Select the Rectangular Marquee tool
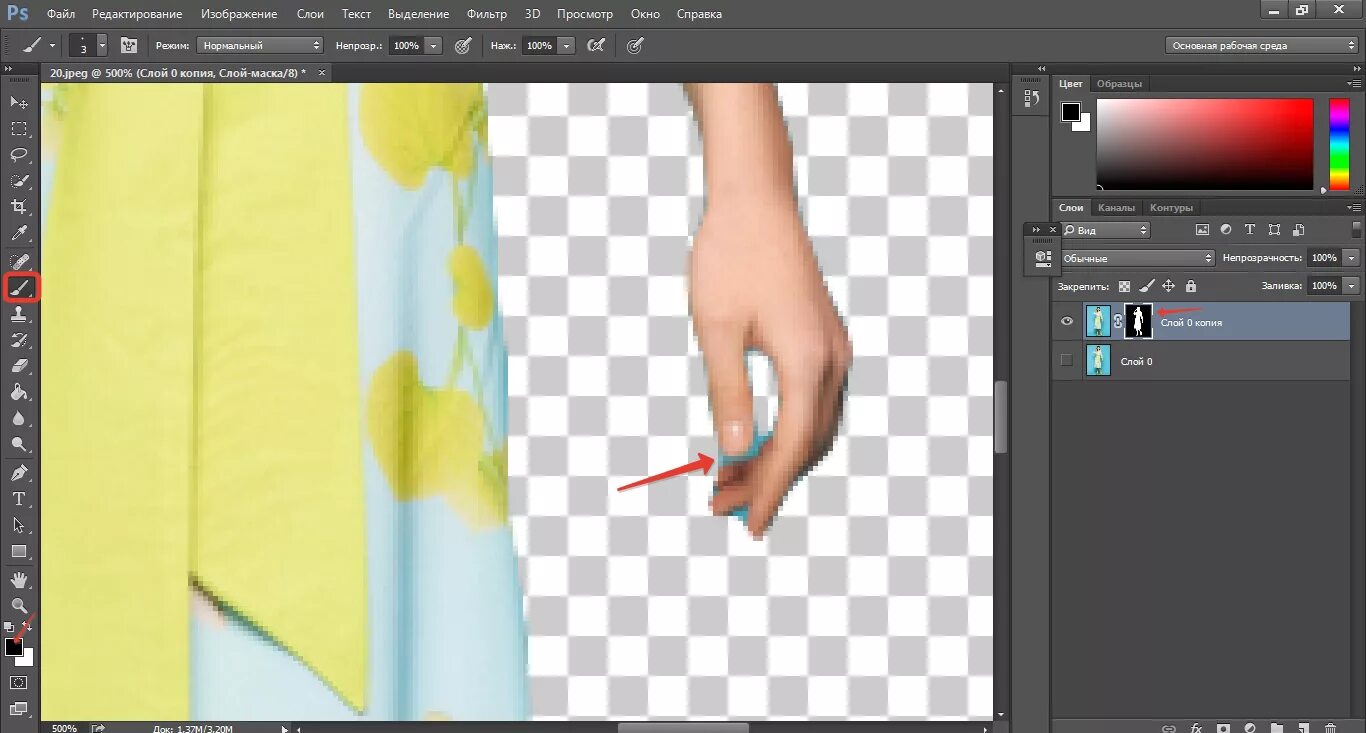The height and width of the screenshot is (733, 1366). tap(19, 129)
